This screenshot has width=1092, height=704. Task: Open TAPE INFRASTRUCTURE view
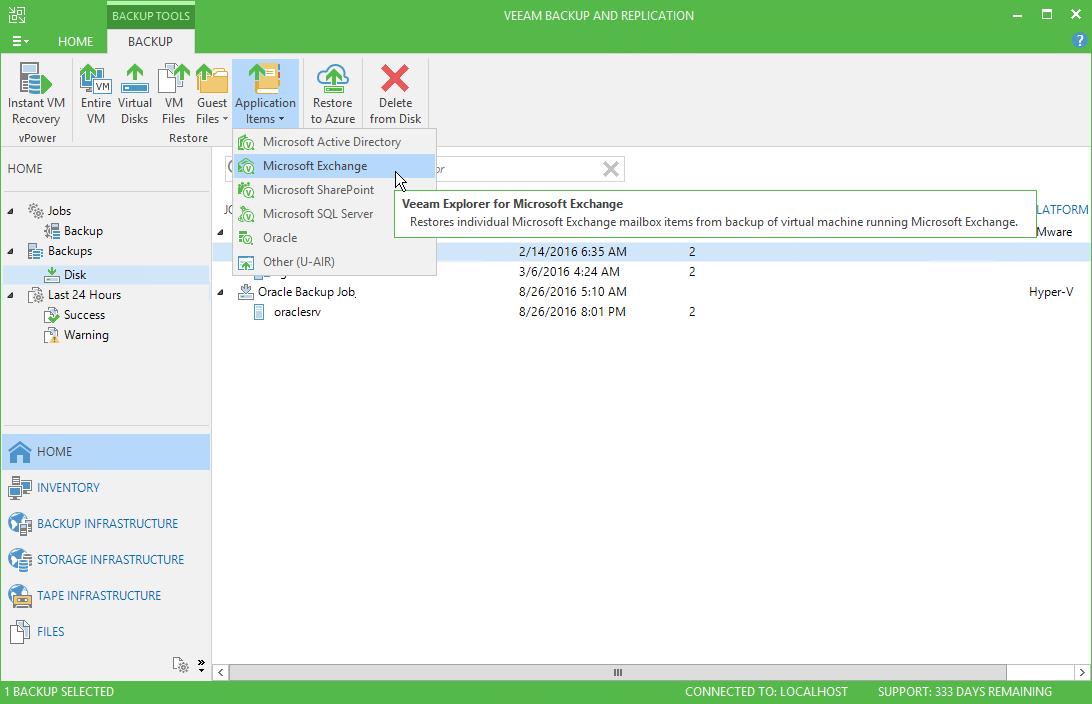[106, 595]
